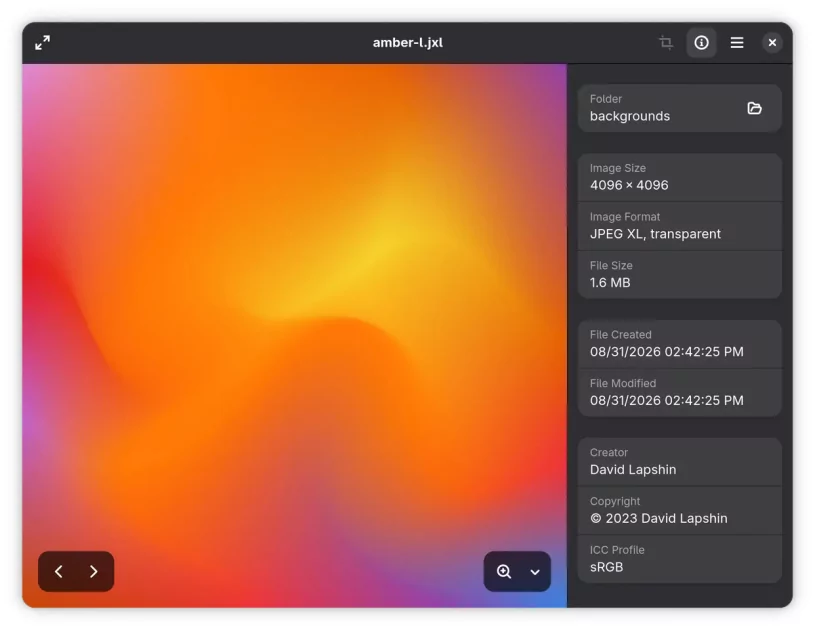This screenshot has width=815, height=630.
Task: Select the JPEG XL, transparent format value
Action: tap(655, 234)
